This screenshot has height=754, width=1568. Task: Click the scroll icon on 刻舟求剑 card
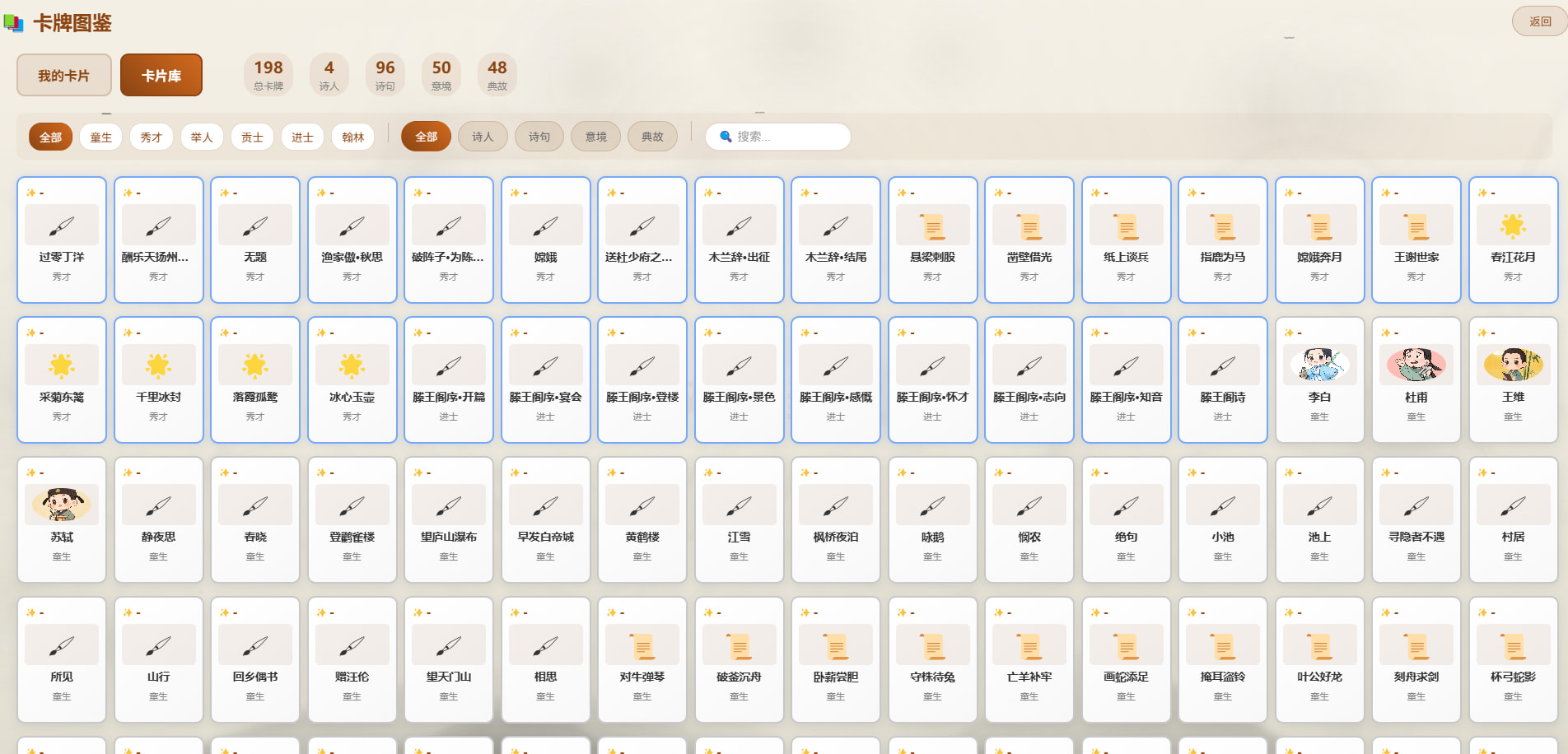click(1416, 646)
